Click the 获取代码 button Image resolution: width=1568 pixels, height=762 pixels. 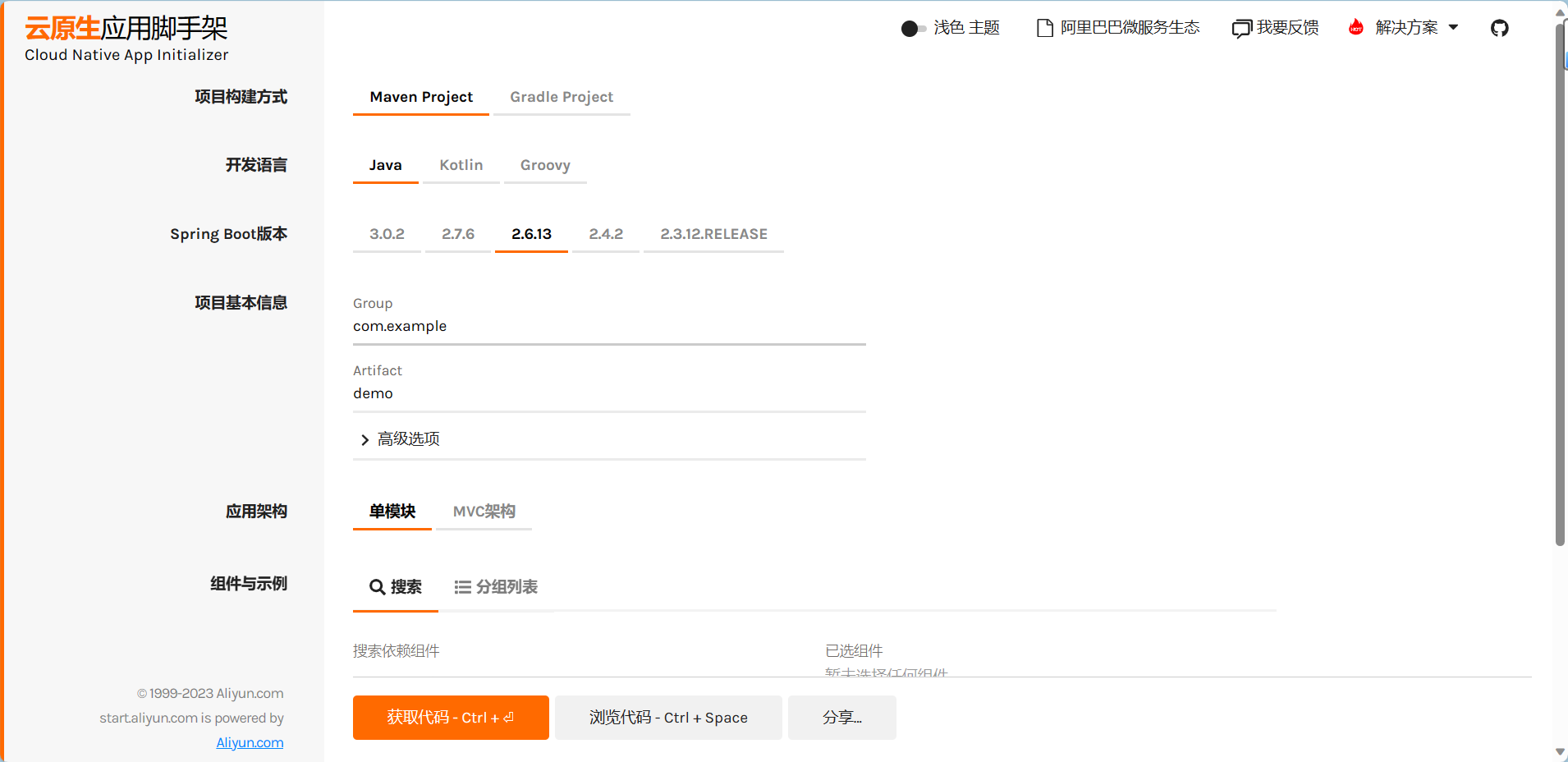pos(451,718)
